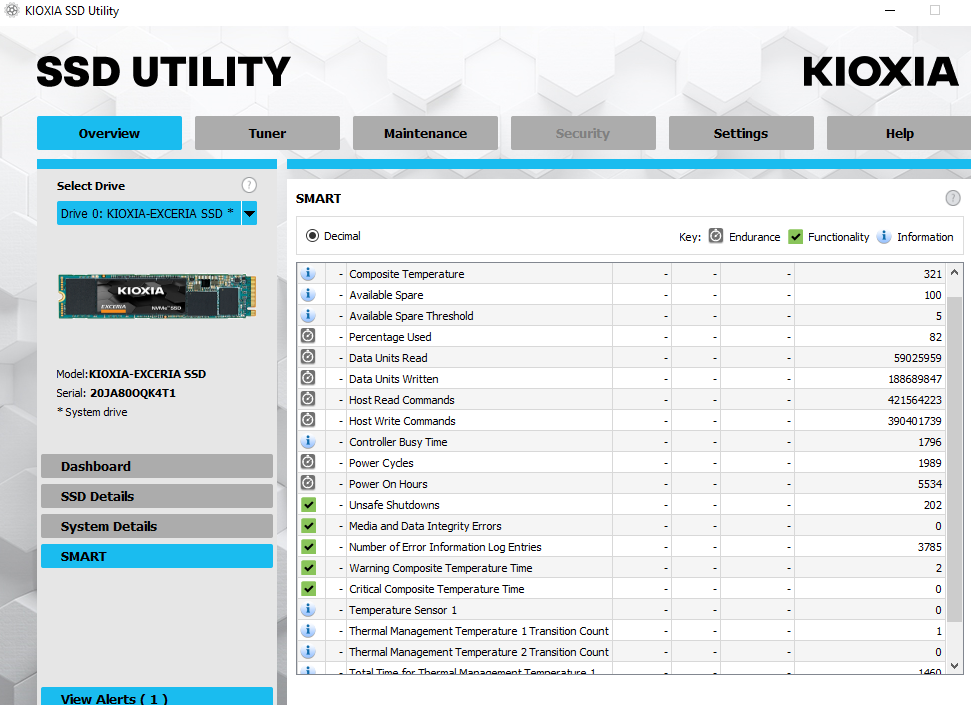
Task: Click info icon beside Thermal Management Temperature 1 Transition Count
Action: pyautogui.click(x=308, y=631)
